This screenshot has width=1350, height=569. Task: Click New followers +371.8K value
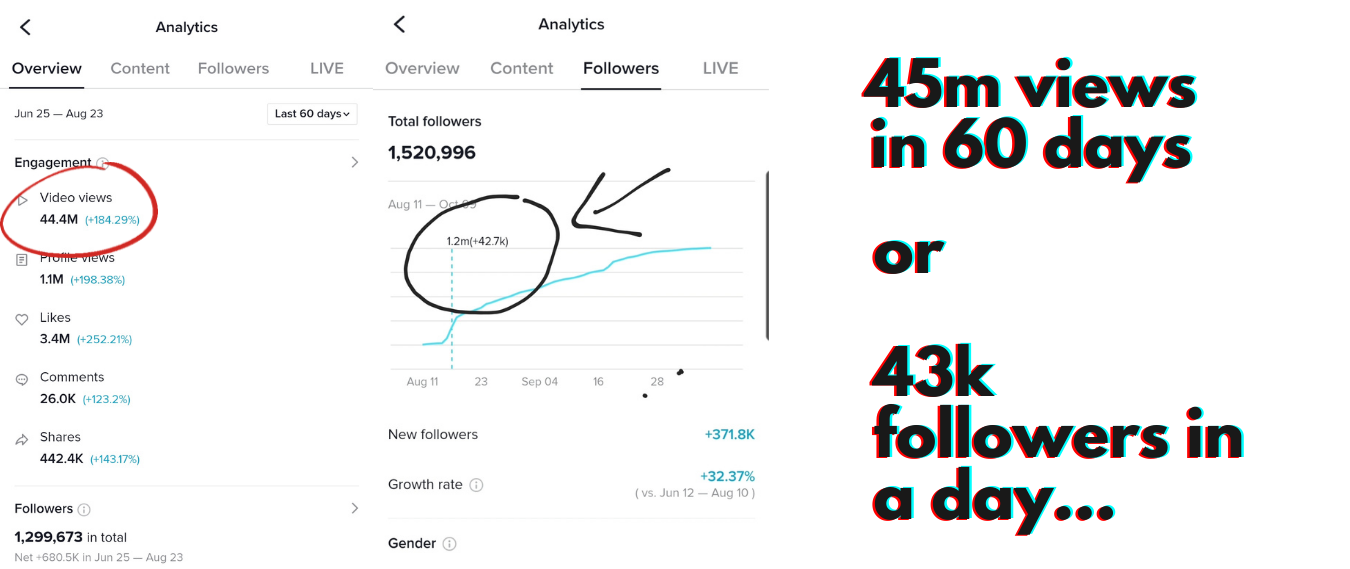(730, 435)
